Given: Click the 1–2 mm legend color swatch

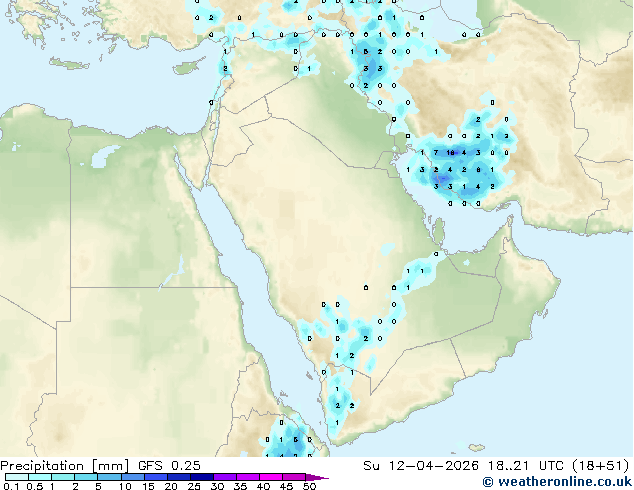Looking at the screenshot, I should (63, 477).
